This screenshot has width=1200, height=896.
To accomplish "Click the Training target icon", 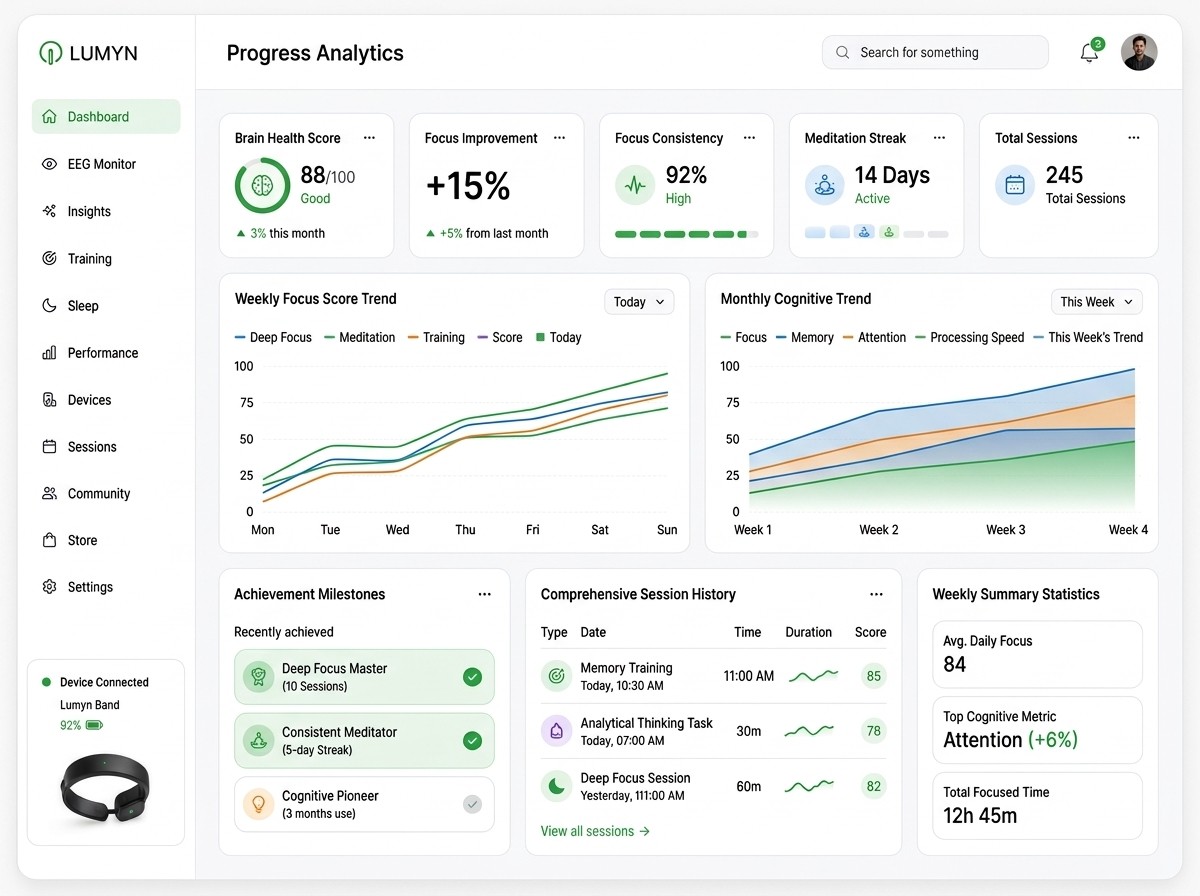I will (49, 258).
